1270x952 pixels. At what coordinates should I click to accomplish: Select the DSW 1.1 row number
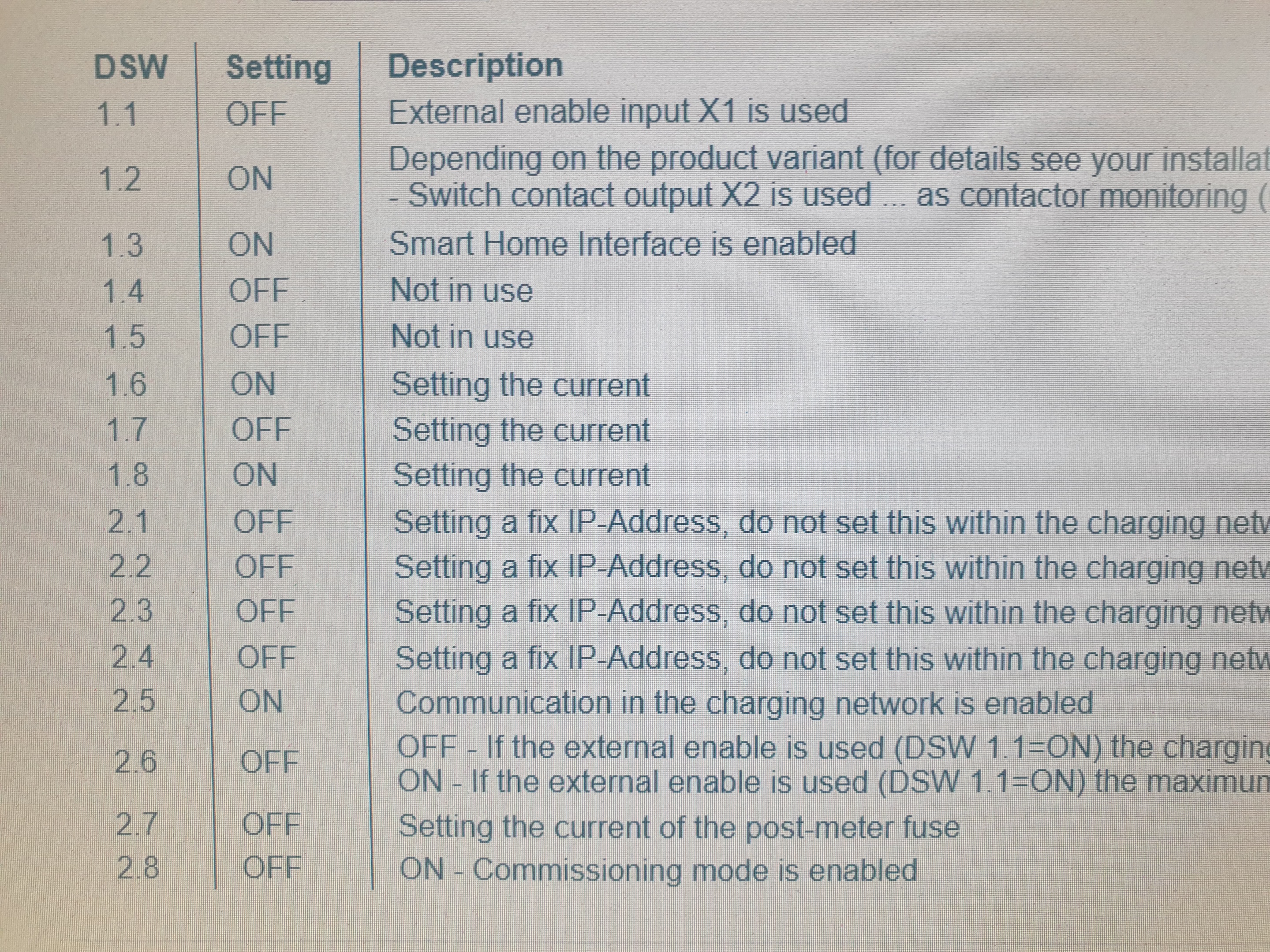click(x=117, y=114)
